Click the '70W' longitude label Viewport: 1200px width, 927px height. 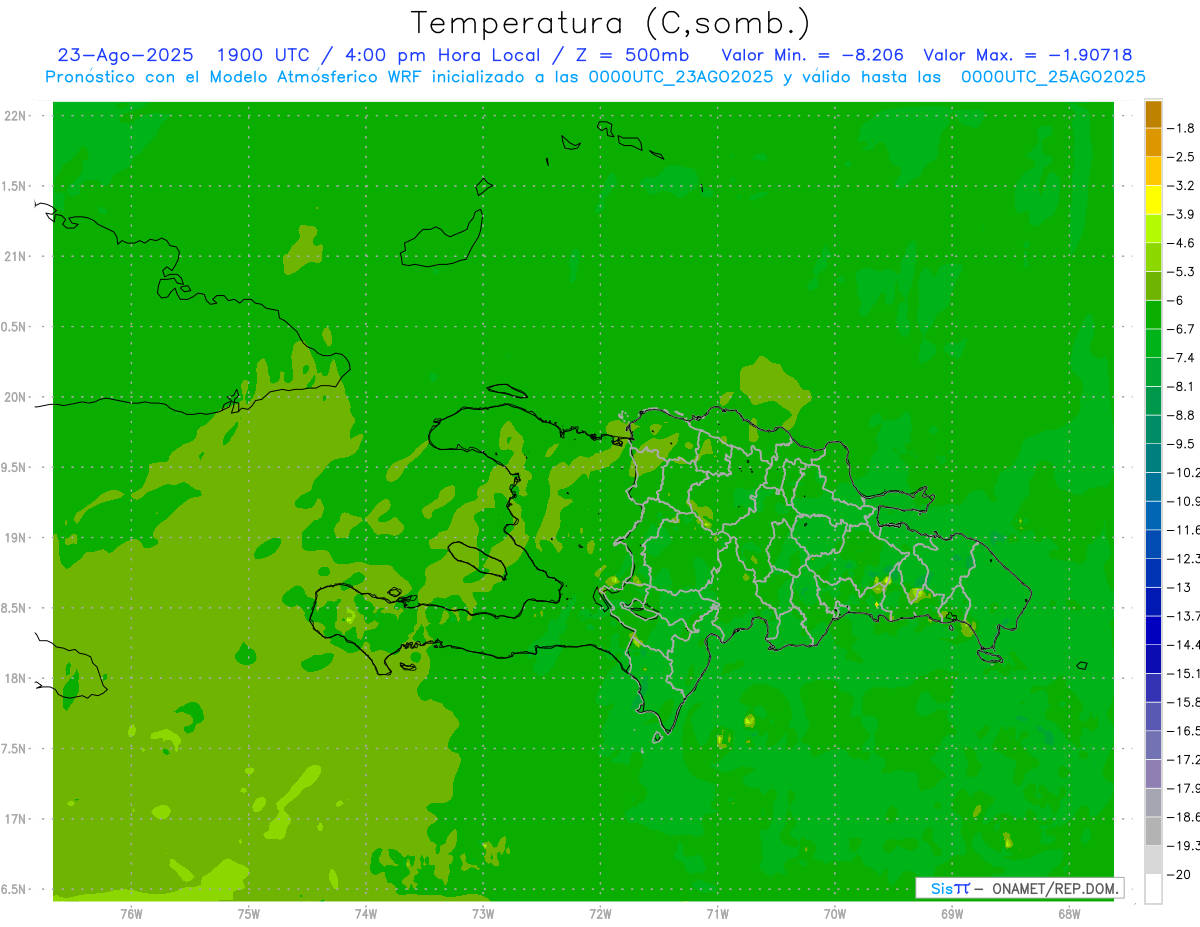834,914
